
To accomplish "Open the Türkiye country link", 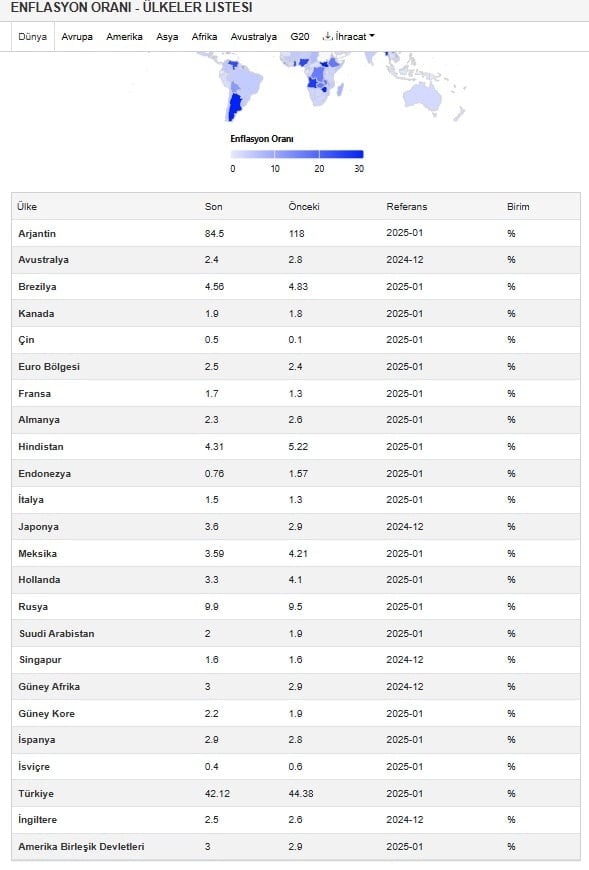I will [36, 793].
